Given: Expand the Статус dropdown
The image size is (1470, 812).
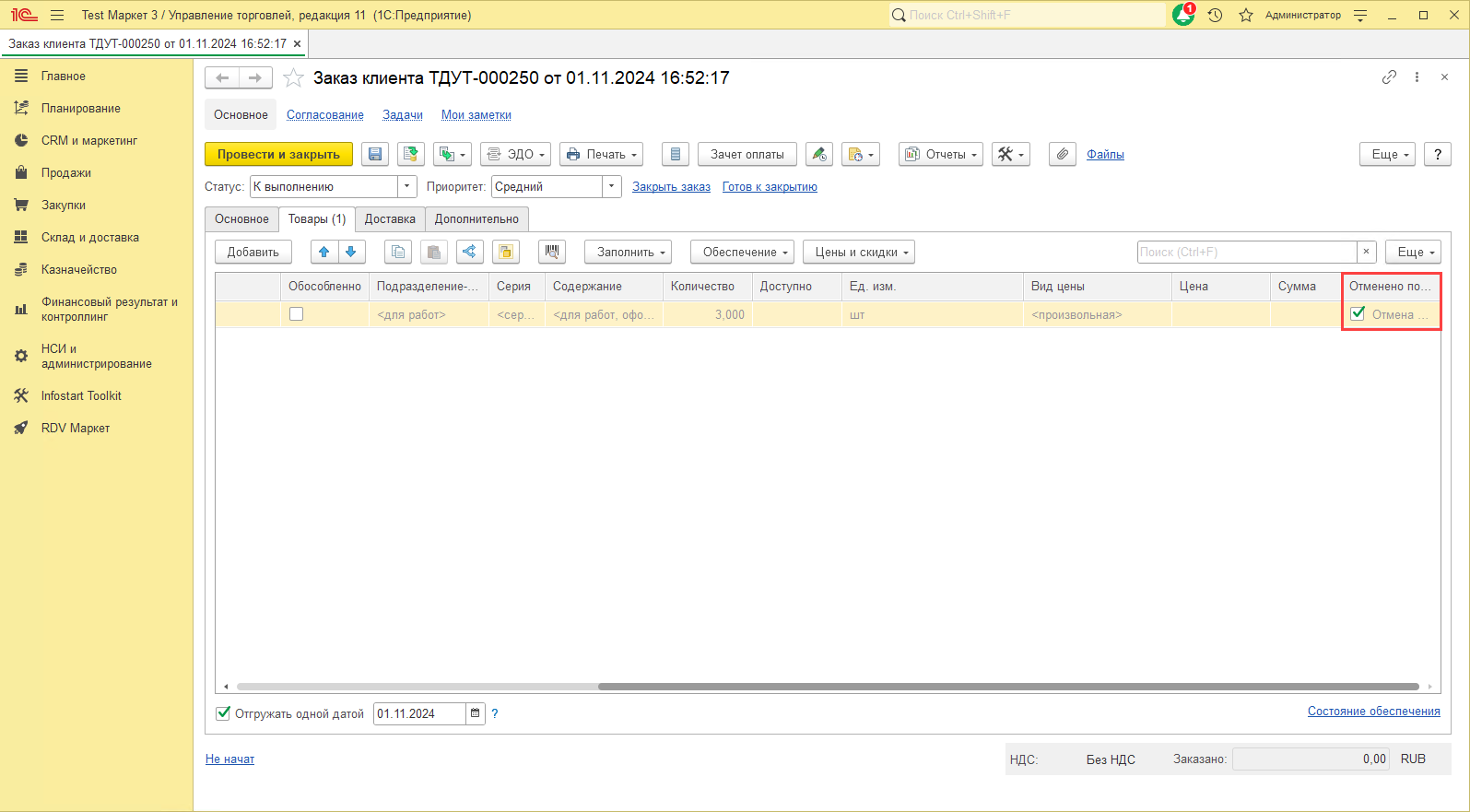Looking at the screenshot, I should click(x=407, y=187).
